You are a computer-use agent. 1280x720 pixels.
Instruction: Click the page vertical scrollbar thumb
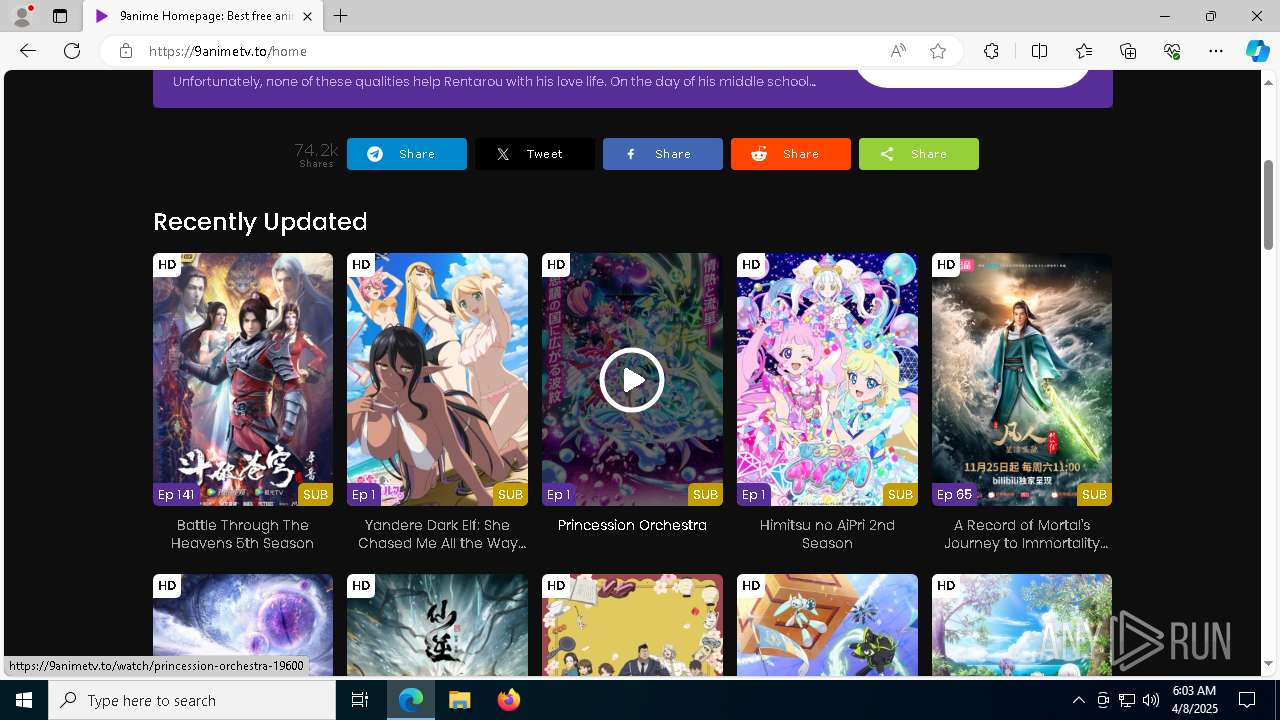1268,205
